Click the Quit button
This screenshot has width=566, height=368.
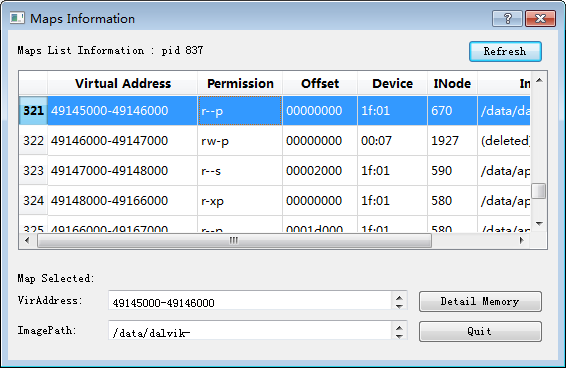point(480,331)
